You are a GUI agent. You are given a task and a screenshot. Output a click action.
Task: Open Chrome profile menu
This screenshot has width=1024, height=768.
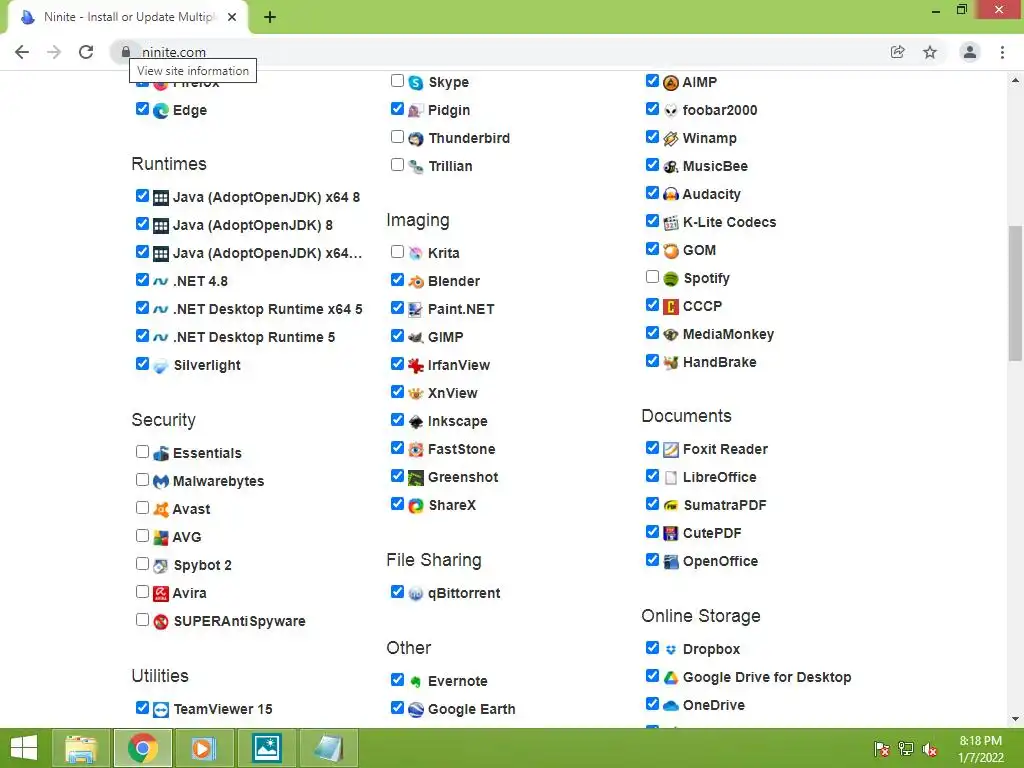[x=970, y=52]
